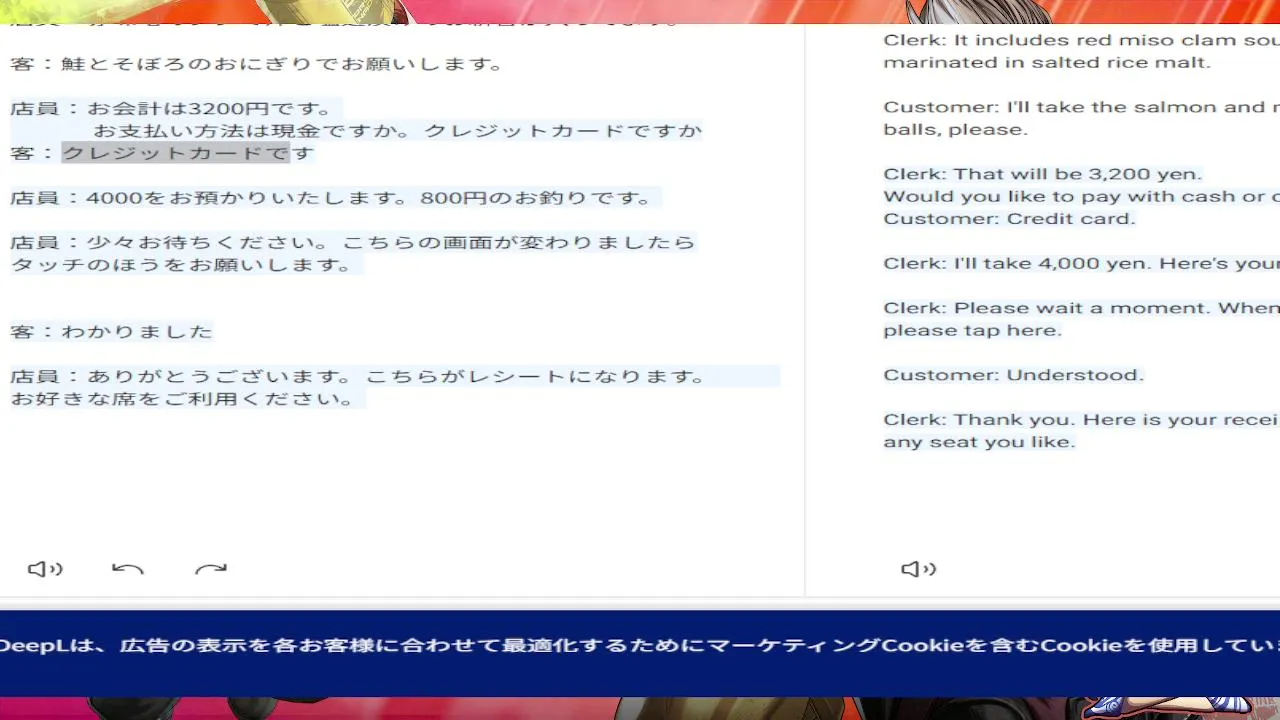Click source line '鮭とそぼろのおにぎりでお願いします'
Image resolution: width=1280 pixels, height=720 pixels.
(x=282, y=63)
